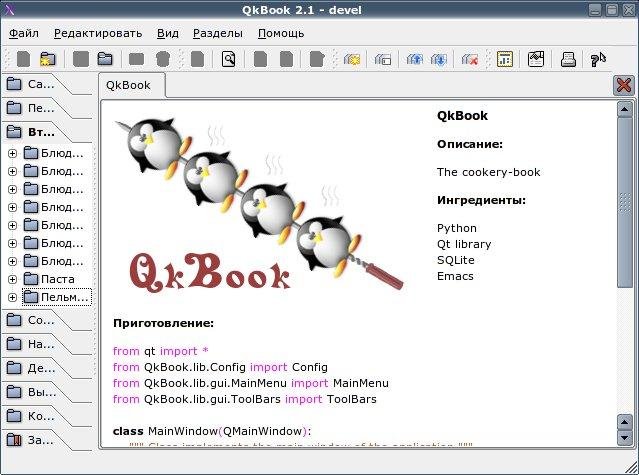This screenshot has width=639, height=475.
Task: Click the add section icon with yellow star
Action: pyautogui.click(x=352, y=59)
